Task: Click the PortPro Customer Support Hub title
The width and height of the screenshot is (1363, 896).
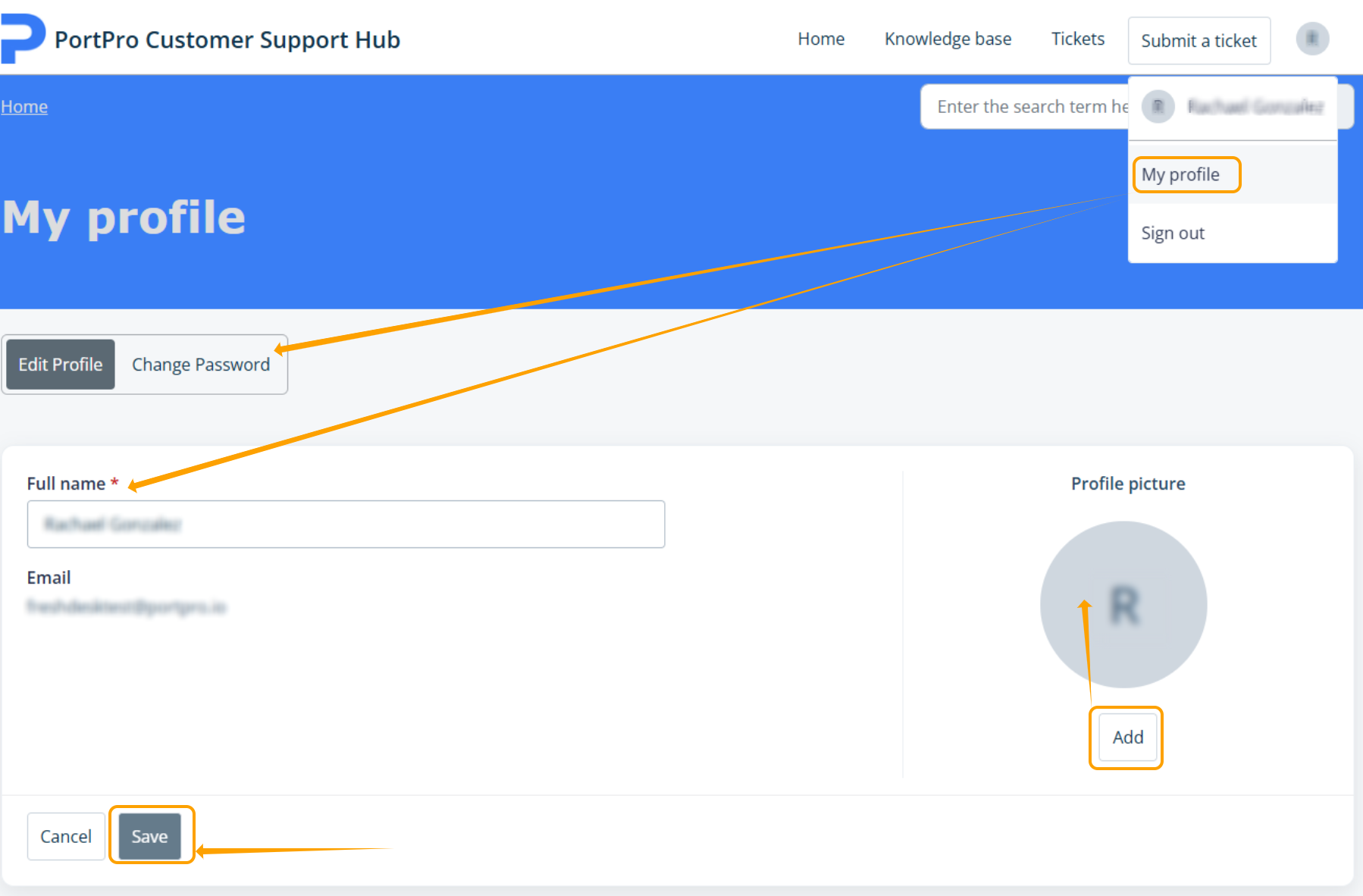Action: [227, 39]
